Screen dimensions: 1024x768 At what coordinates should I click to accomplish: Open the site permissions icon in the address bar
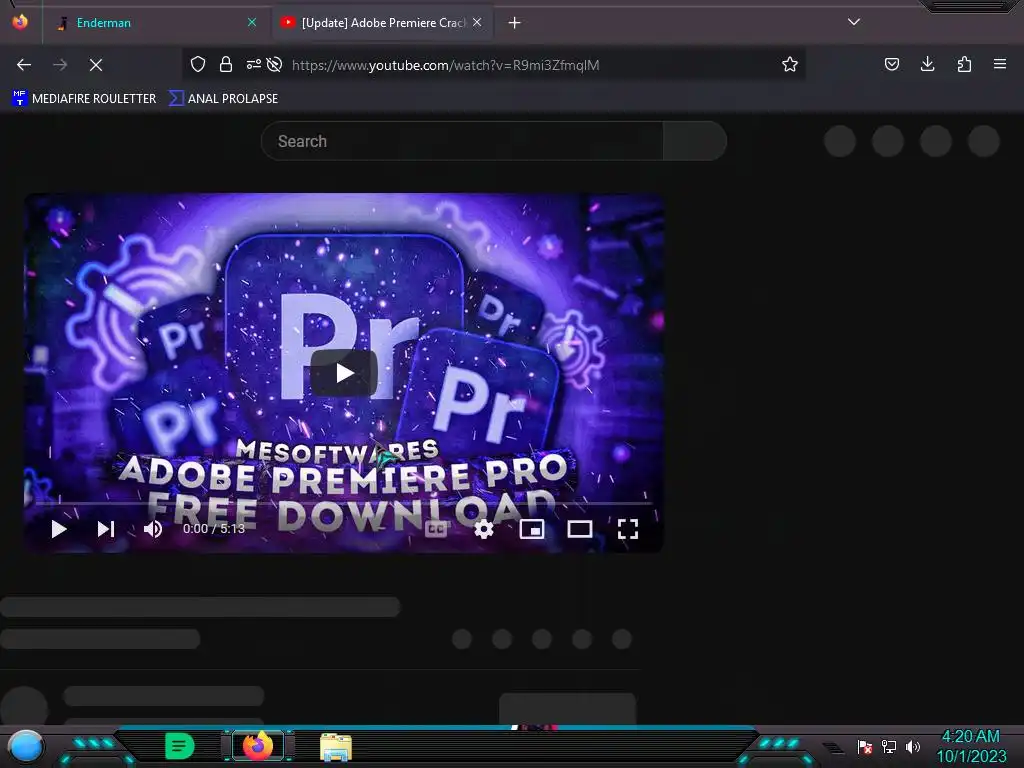click(x=253, y=64)
